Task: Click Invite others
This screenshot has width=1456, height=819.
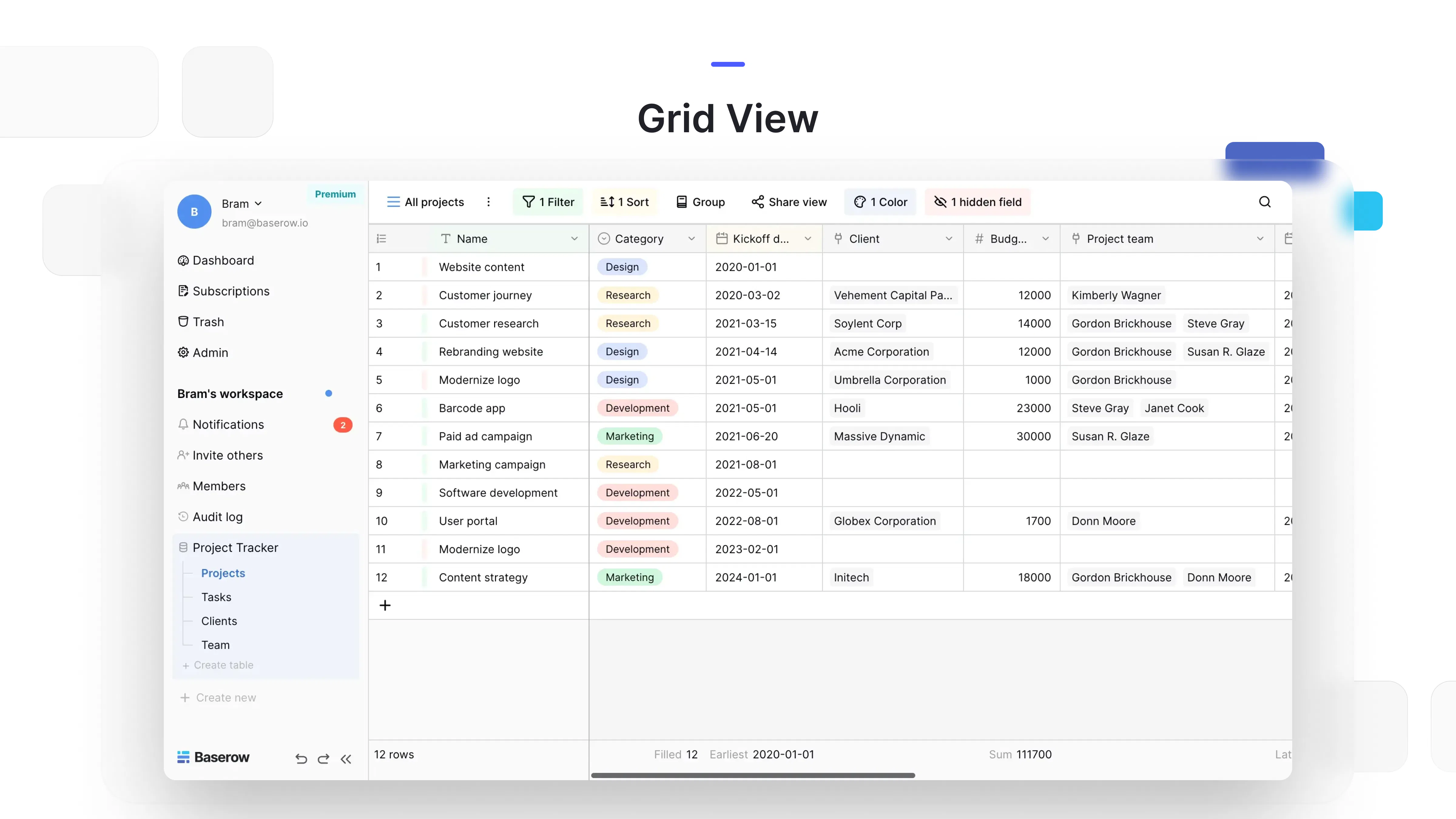Action: (x=220, y=455)
